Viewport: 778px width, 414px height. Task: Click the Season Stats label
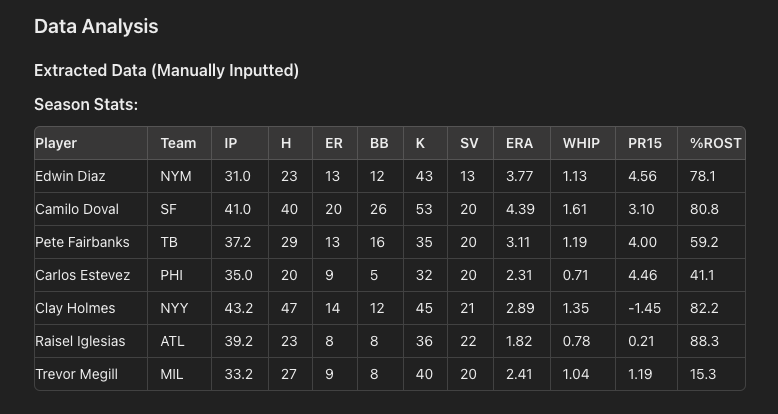(86, 104)
